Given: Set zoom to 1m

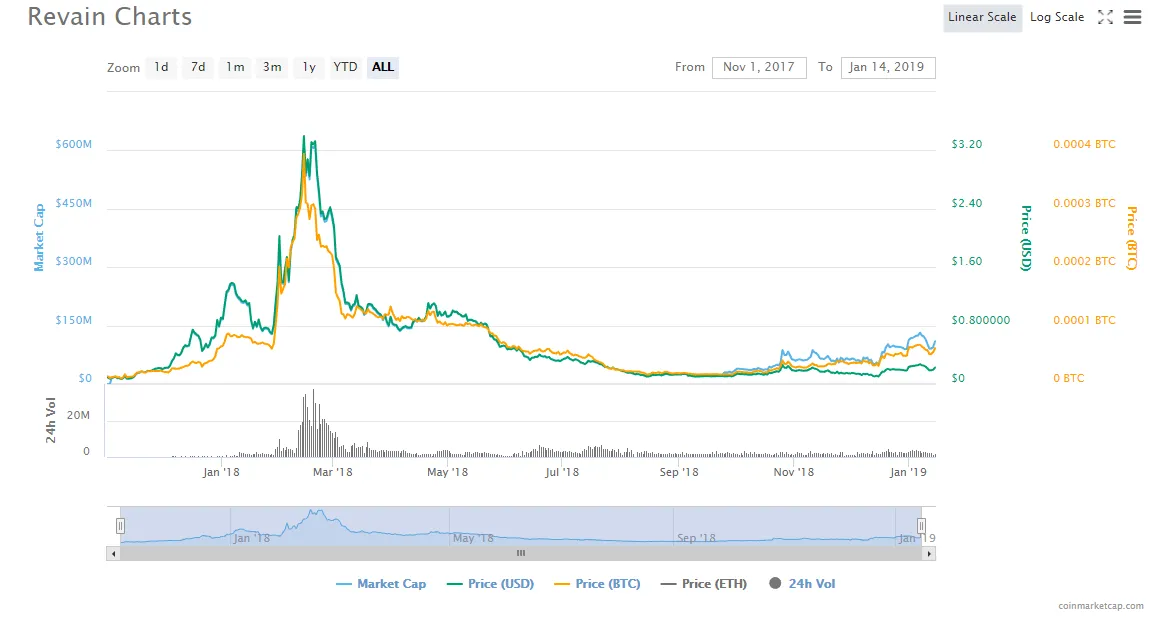Looking at the screenshot, I should pyautogui.click(x=235, y=67).
